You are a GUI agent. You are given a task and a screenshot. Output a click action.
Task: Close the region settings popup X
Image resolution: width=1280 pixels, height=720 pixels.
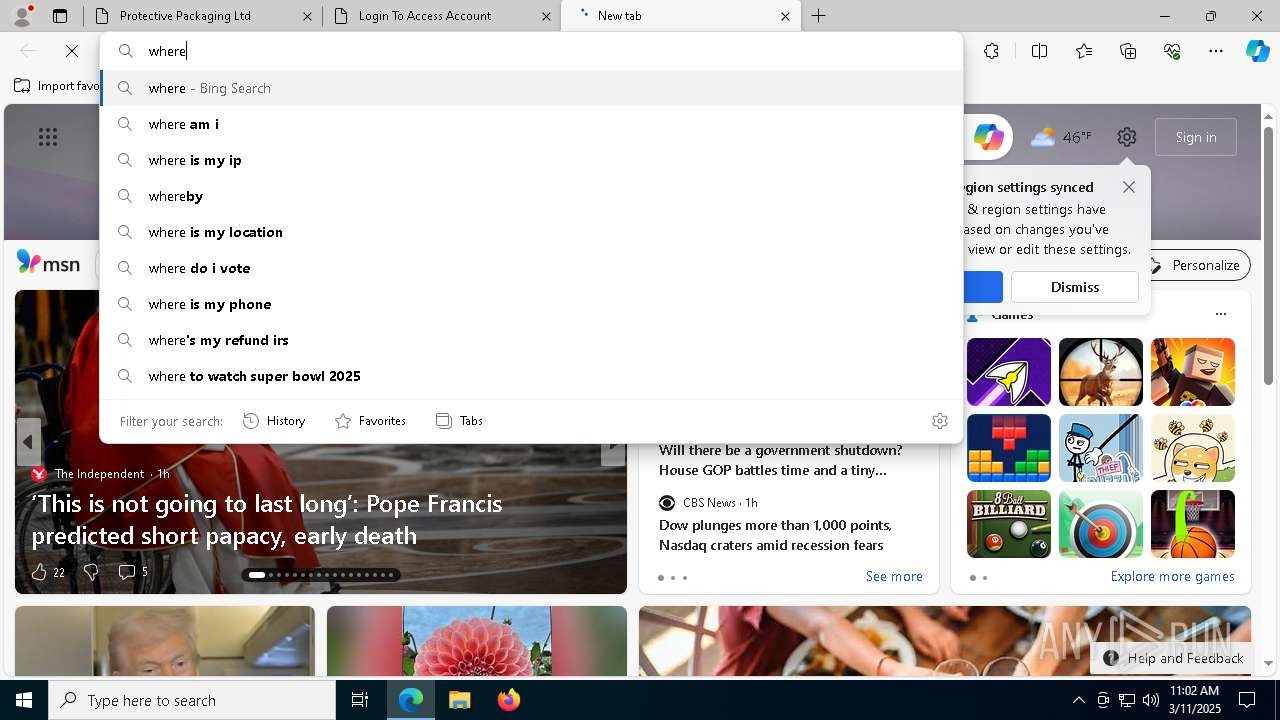[x=1129, y=187]
